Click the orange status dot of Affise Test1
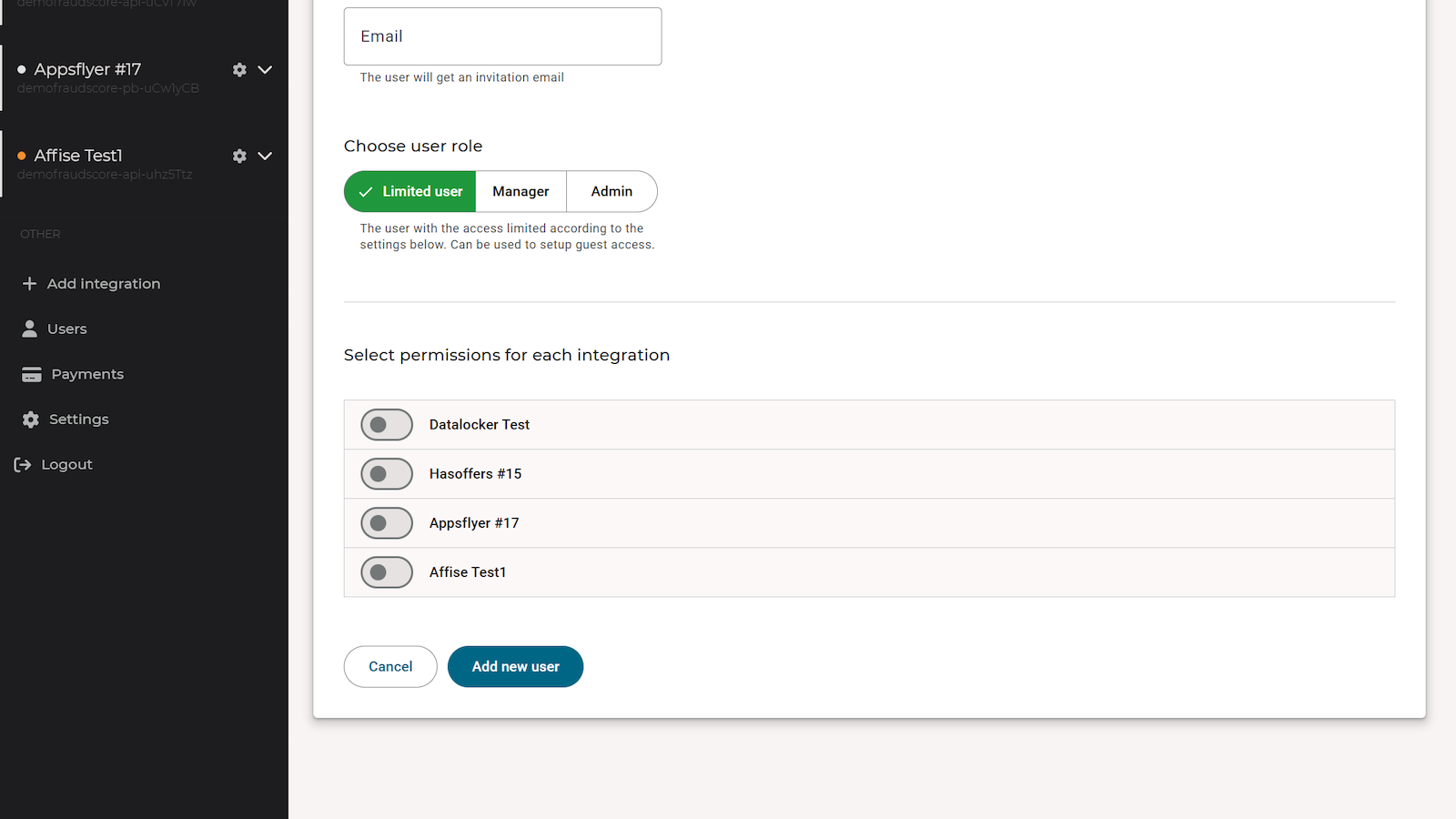1456x819 pixels. [x=22, y=157]
